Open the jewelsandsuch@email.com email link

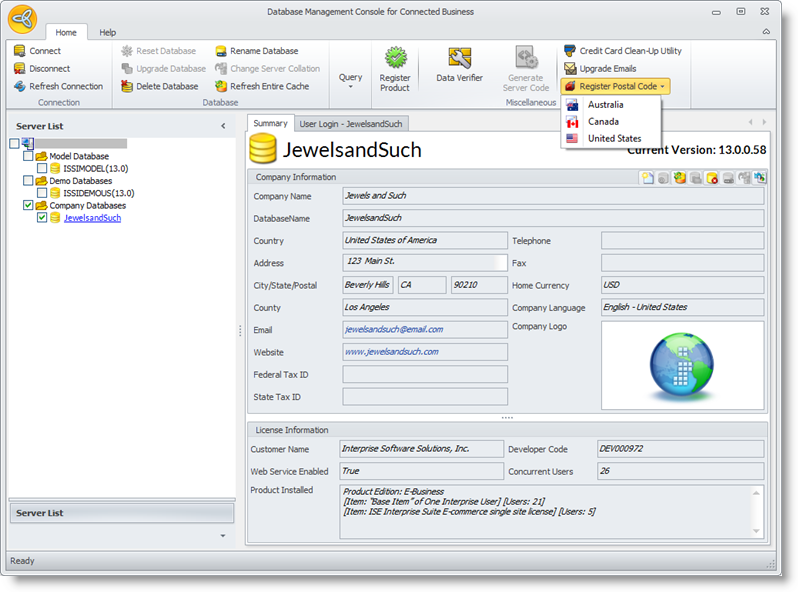(393, 329)
